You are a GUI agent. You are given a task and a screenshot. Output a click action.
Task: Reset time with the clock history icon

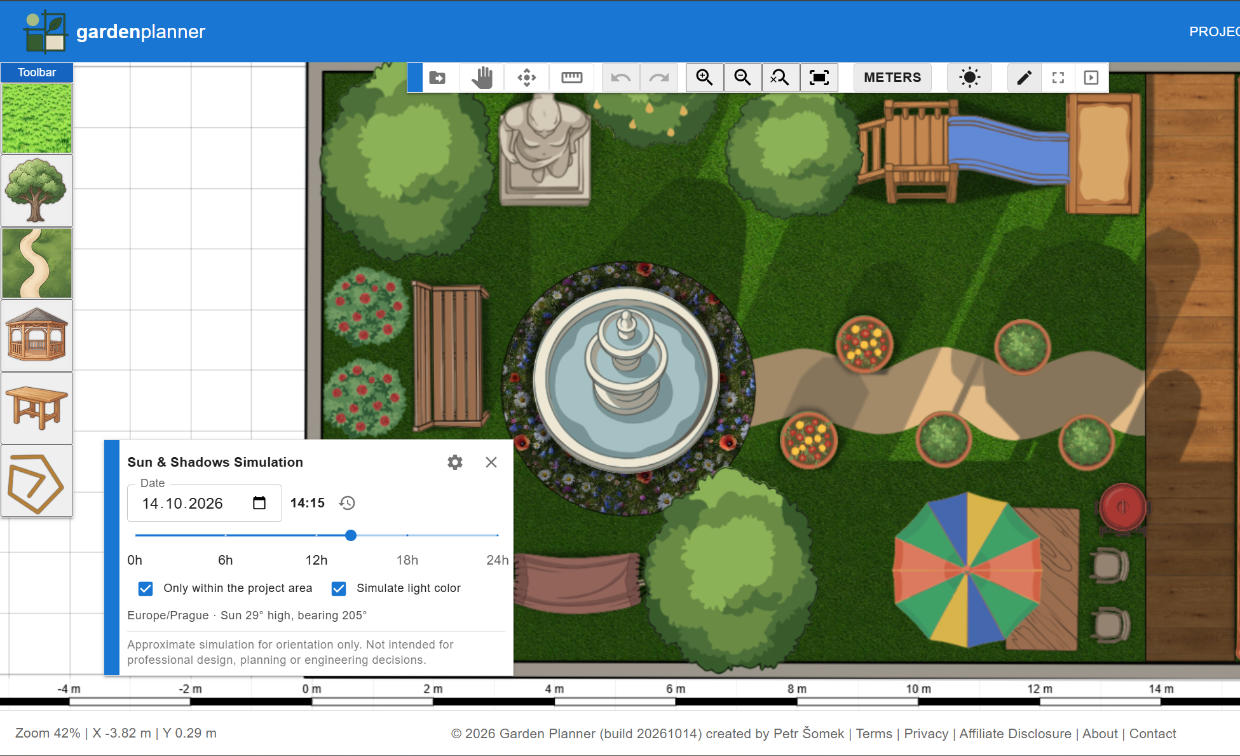point(347,503)
